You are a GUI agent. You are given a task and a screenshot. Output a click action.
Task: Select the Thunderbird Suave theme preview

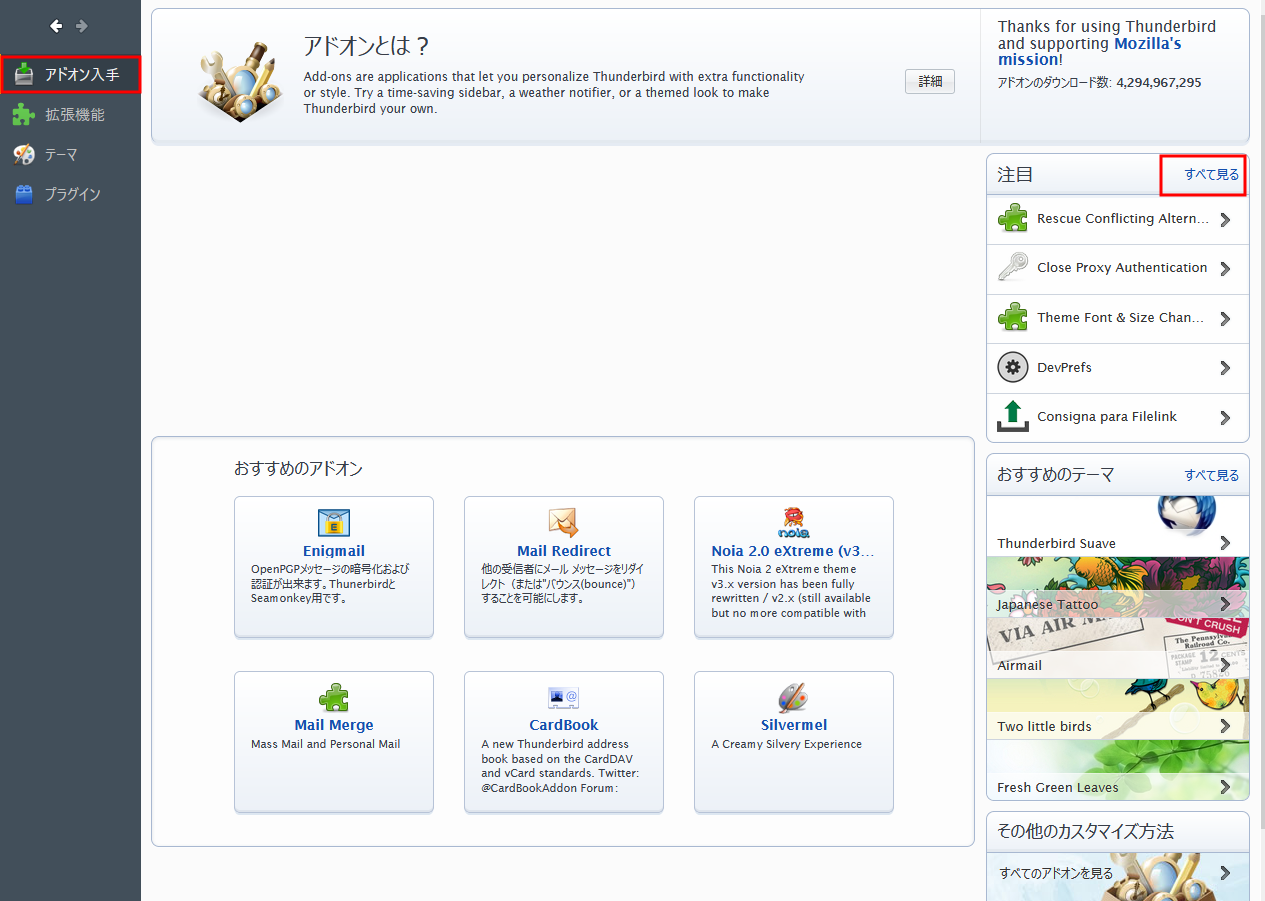point(1118,526)
